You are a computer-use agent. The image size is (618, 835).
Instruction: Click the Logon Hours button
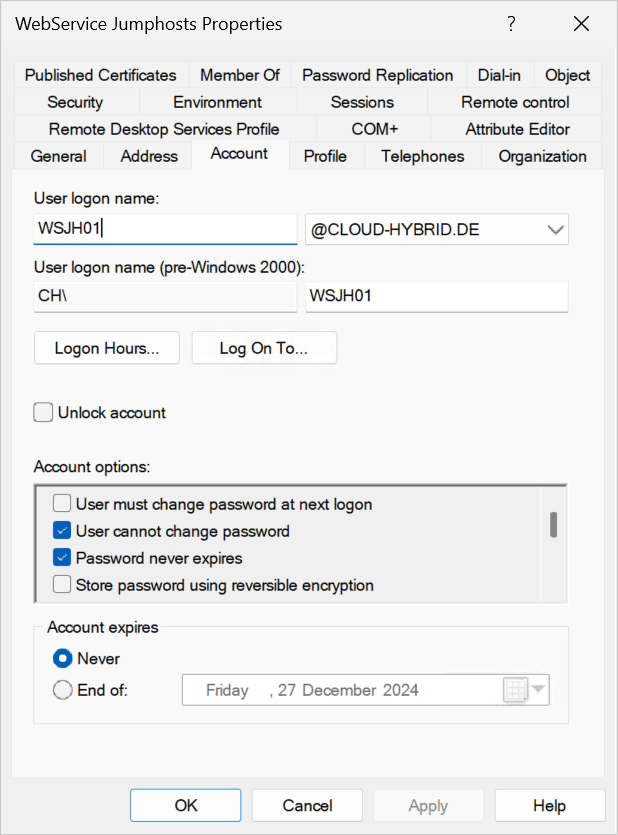[x=107, y=348]
